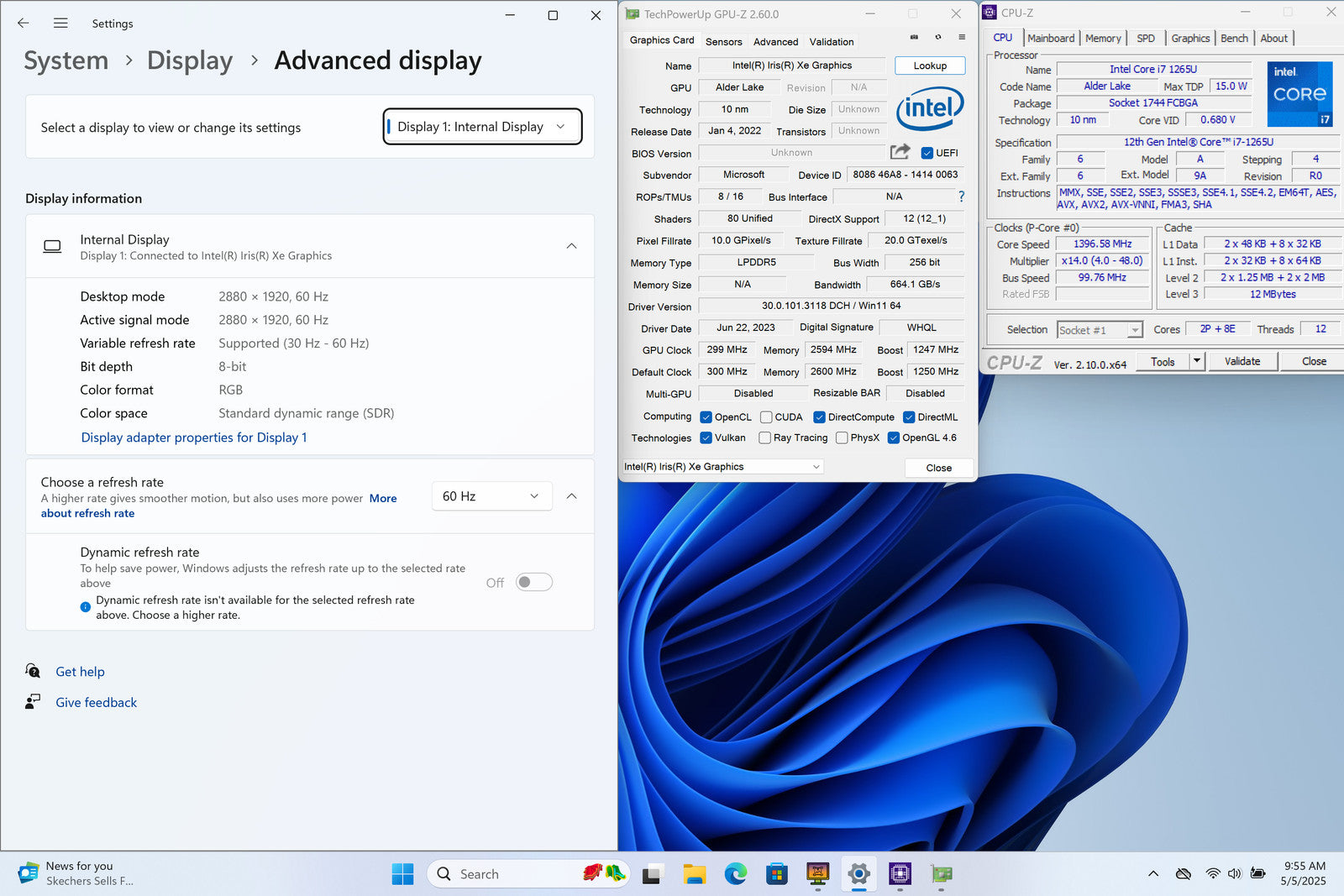Open the Settings navigation hamburger menu

coord(60,24)
